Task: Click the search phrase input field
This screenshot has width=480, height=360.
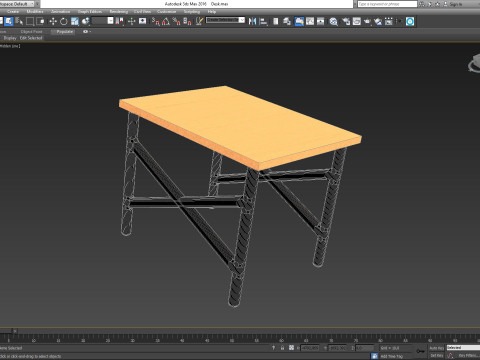Action: 387,4
